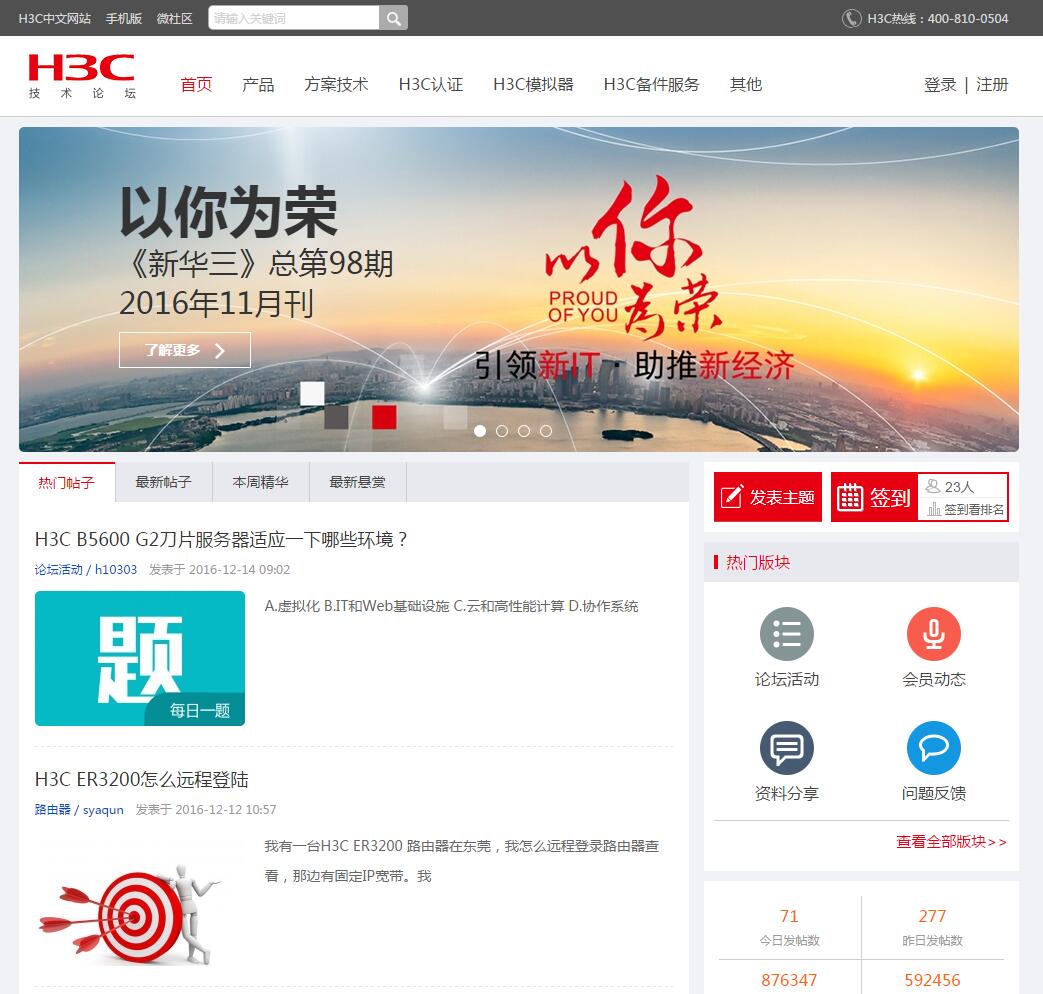
Task: Click the search magnifier icon
Action: click(x=393, y=18)
